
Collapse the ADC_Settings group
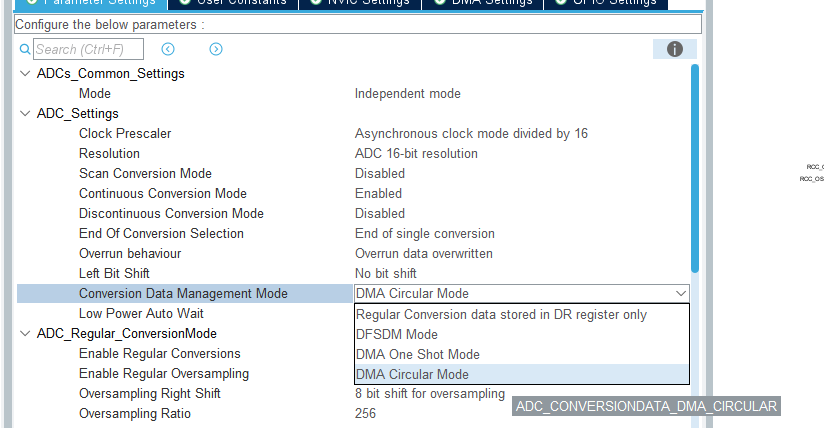click(25, 114)
